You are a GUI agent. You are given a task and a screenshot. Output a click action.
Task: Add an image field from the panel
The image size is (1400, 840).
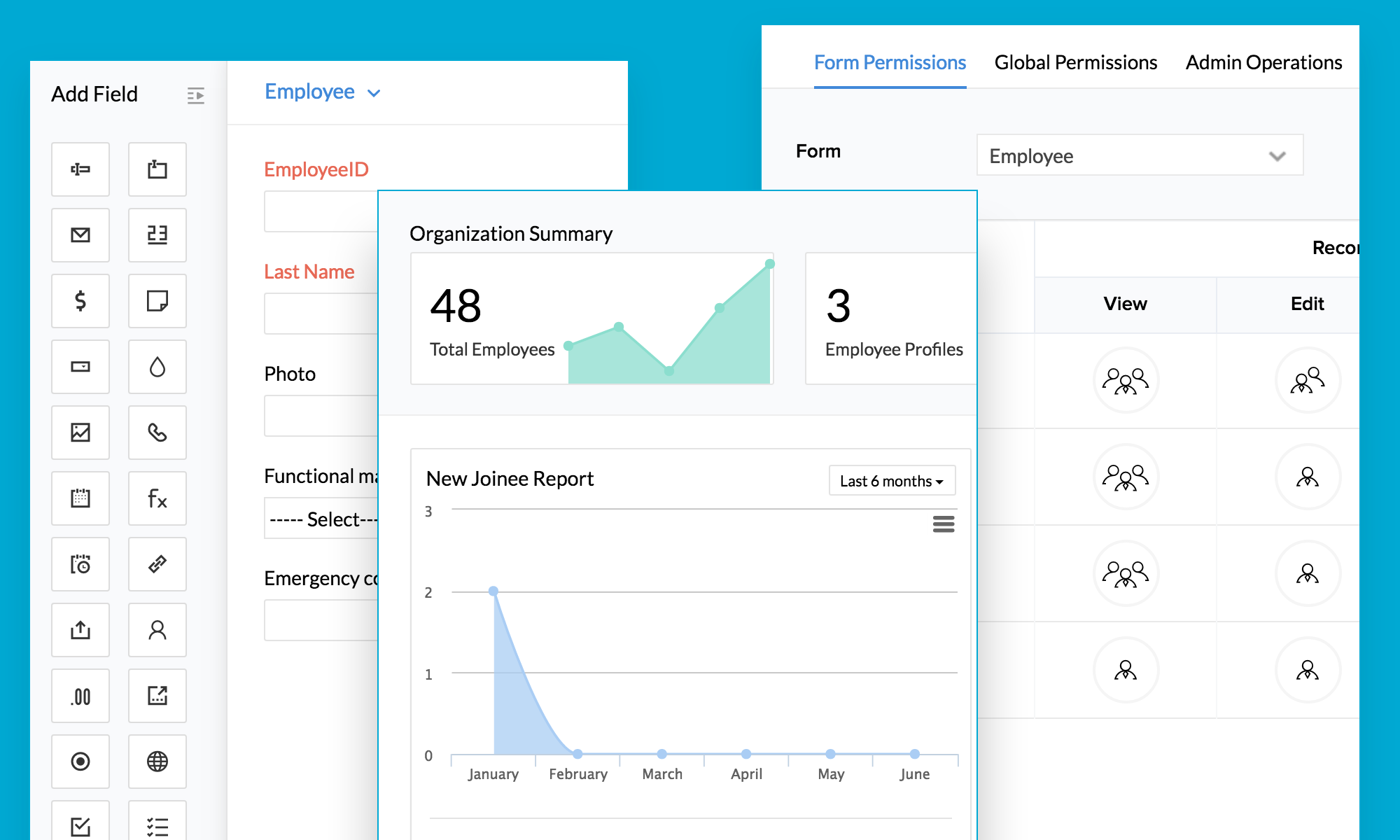click(80, 433)
